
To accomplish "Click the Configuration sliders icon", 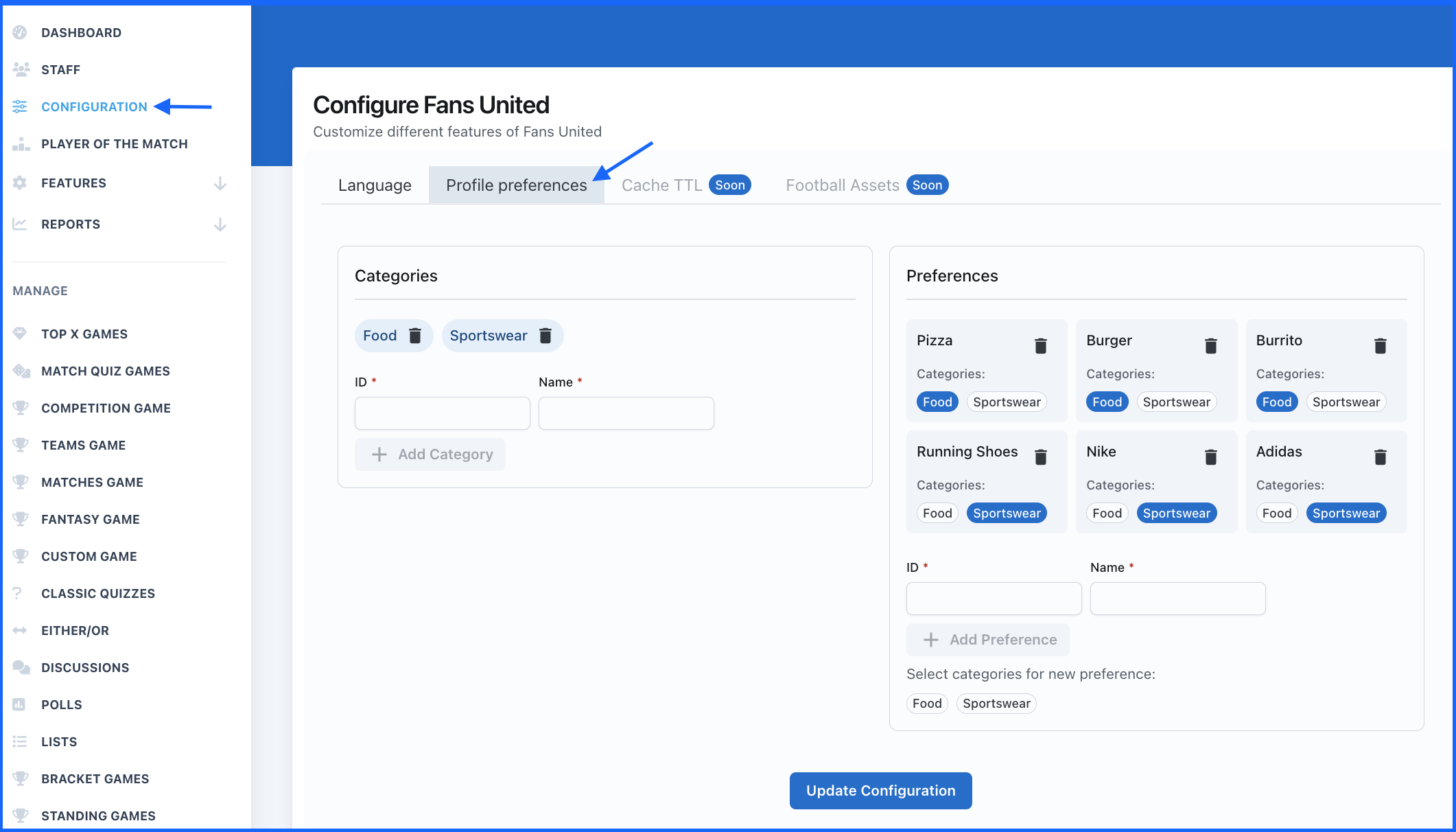I will pos(20,106).
